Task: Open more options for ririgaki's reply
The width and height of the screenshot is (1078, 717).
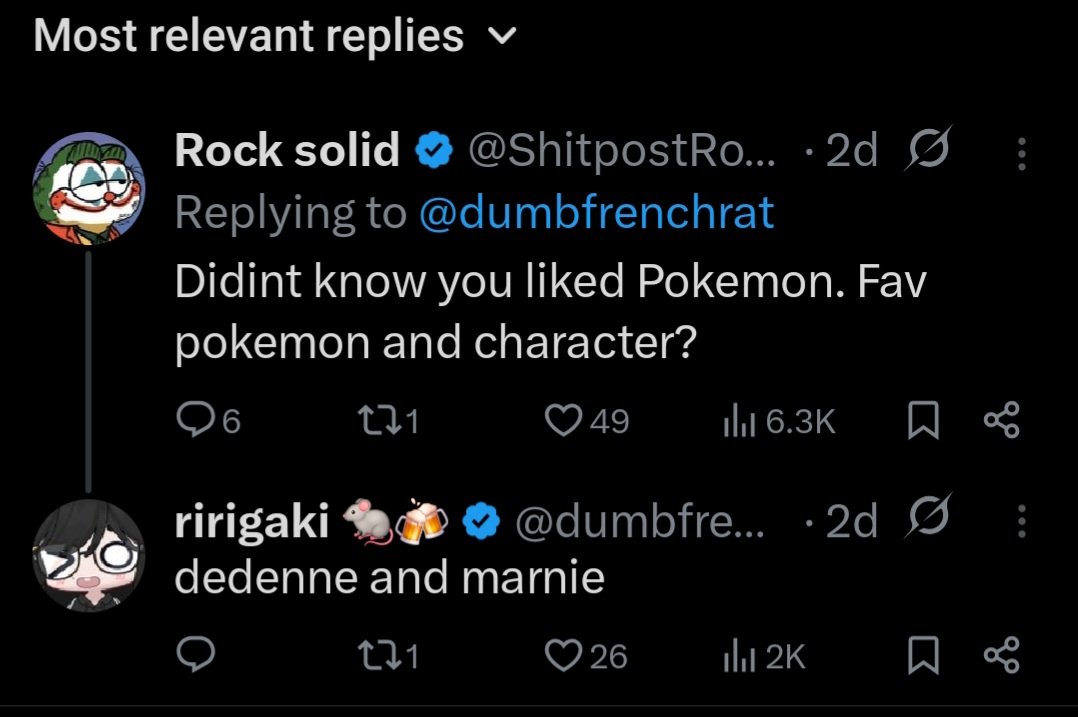Action: pos(1021,521)
